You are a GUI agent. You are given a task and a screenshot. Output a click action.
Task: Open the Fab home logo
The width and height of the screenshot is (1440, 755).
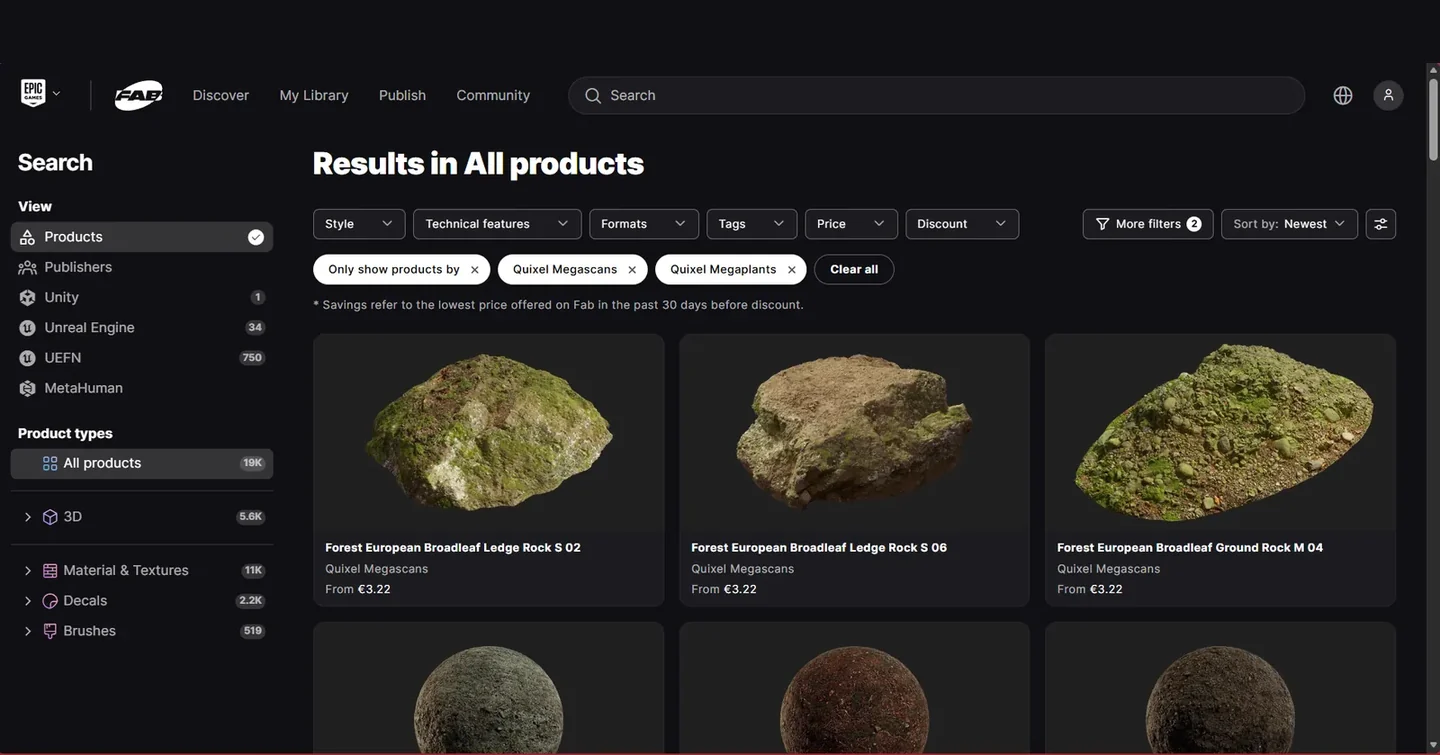point(138,95)
